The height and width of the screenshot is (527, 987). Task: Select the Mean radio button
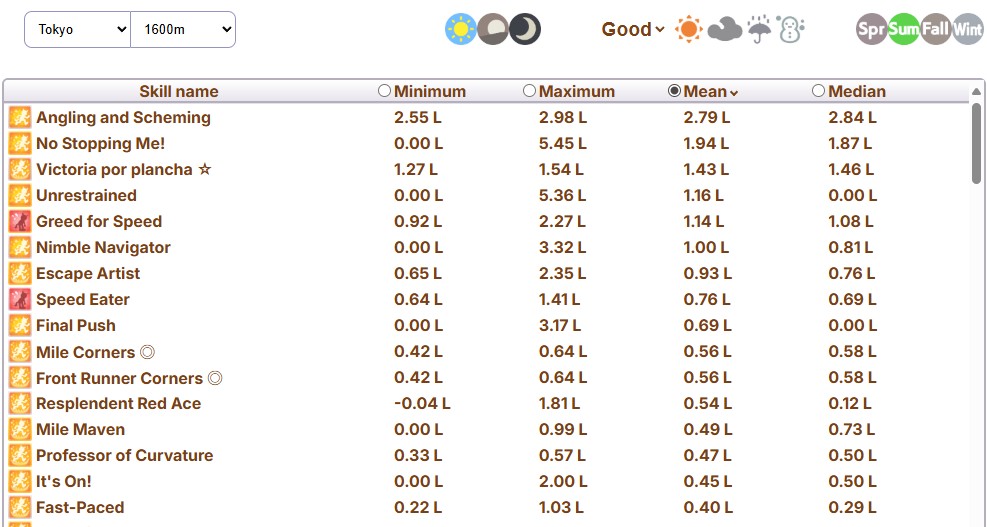point(674,91)
